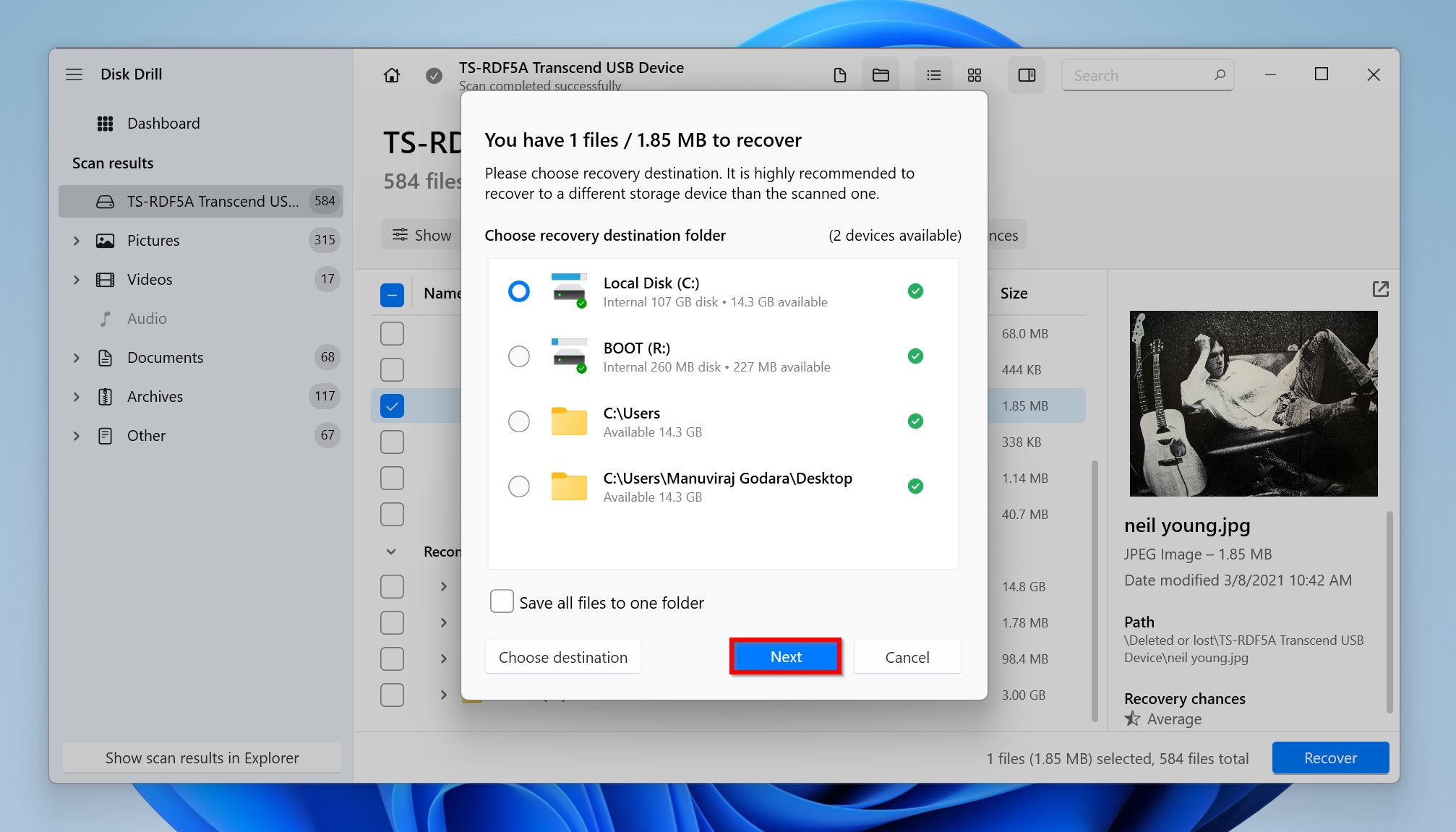Viewport: 1456px width, 832px height.
Task: Open neil young.jpg in external viewer
Action: tap(1384, 291)
